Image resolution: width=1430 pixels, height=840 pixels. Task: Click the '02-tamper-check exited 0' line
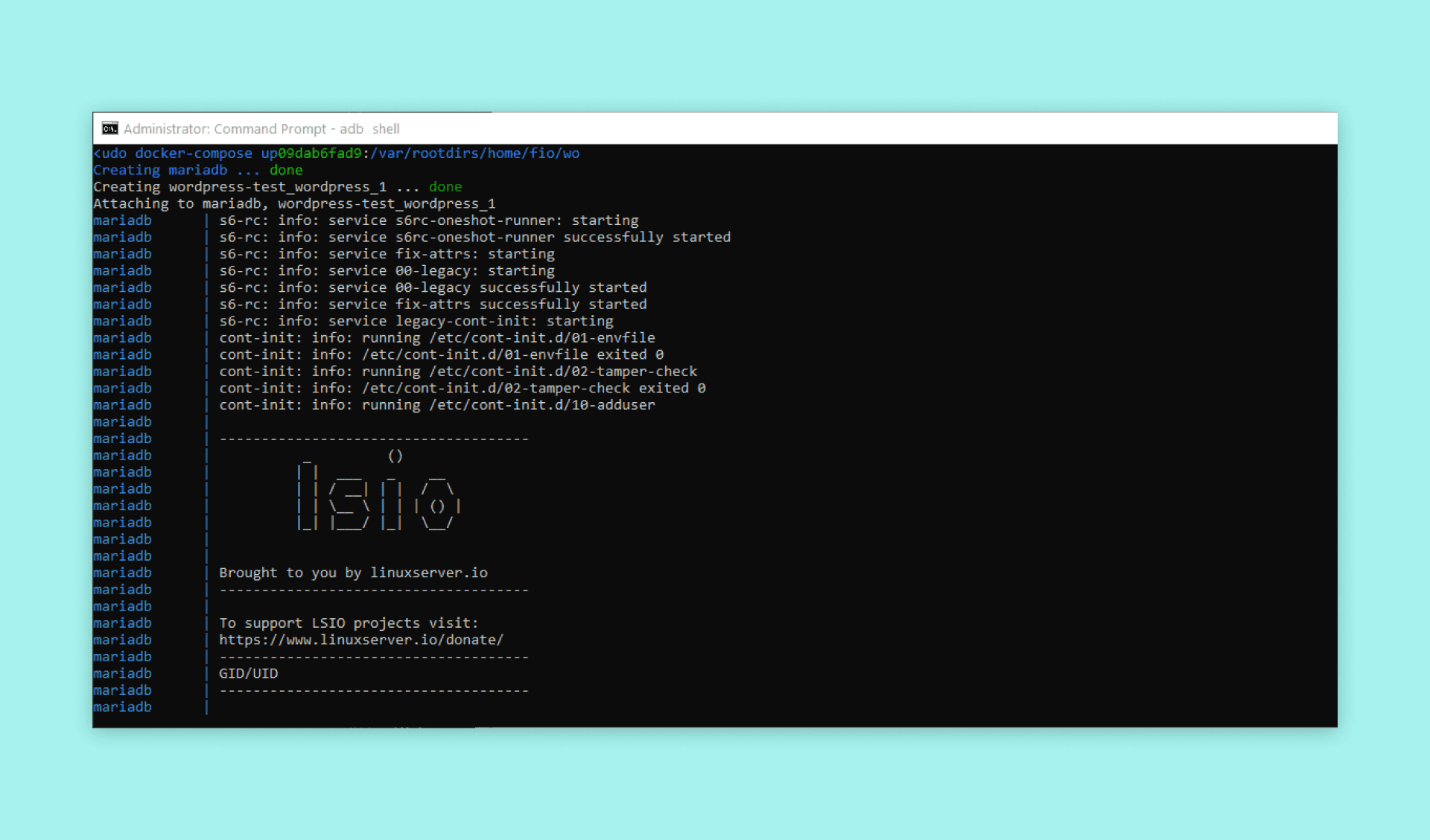tap(462, 388)
